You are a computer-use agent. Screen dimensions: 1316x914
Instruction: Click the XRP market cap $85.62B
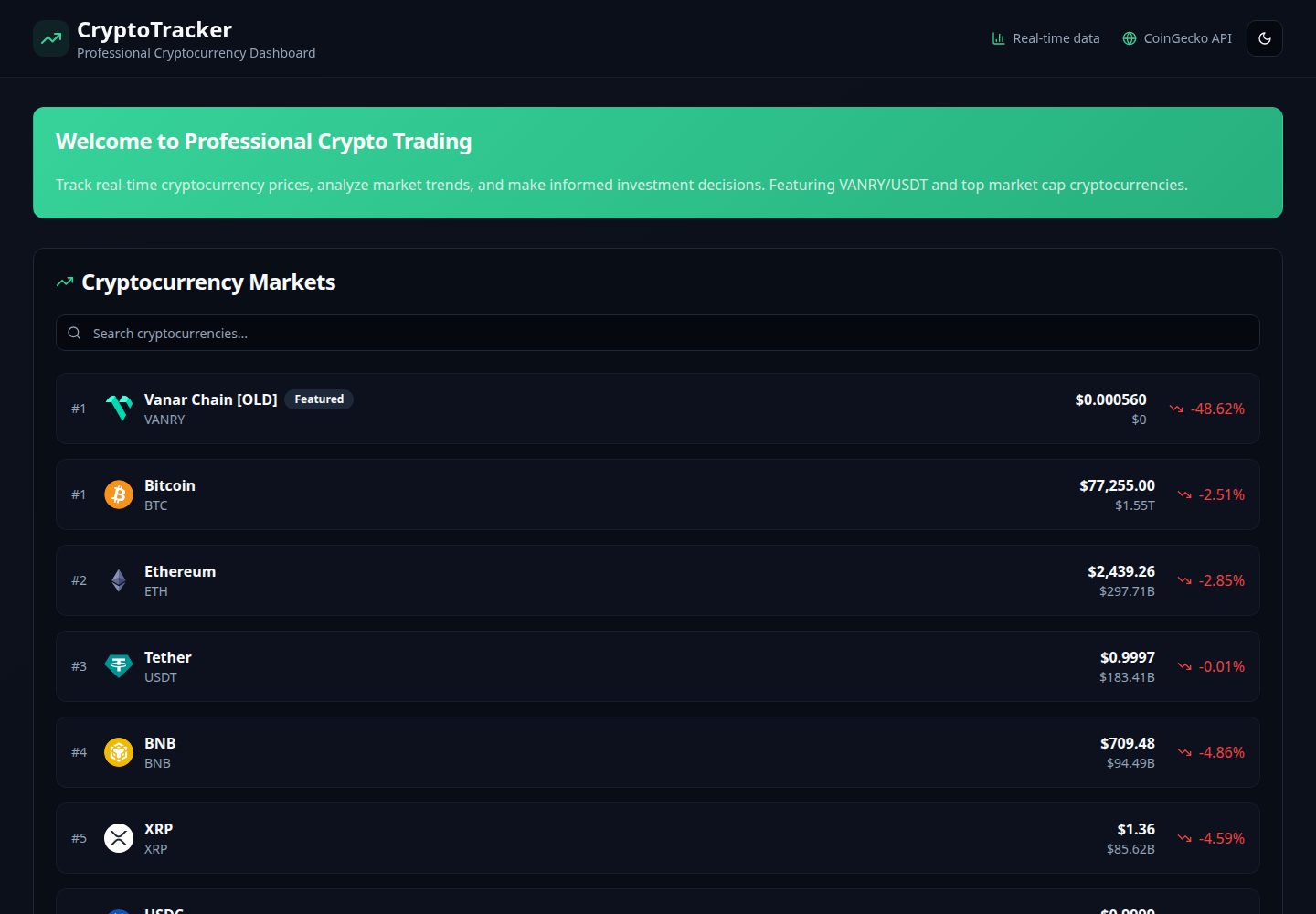pos(1130,849)
